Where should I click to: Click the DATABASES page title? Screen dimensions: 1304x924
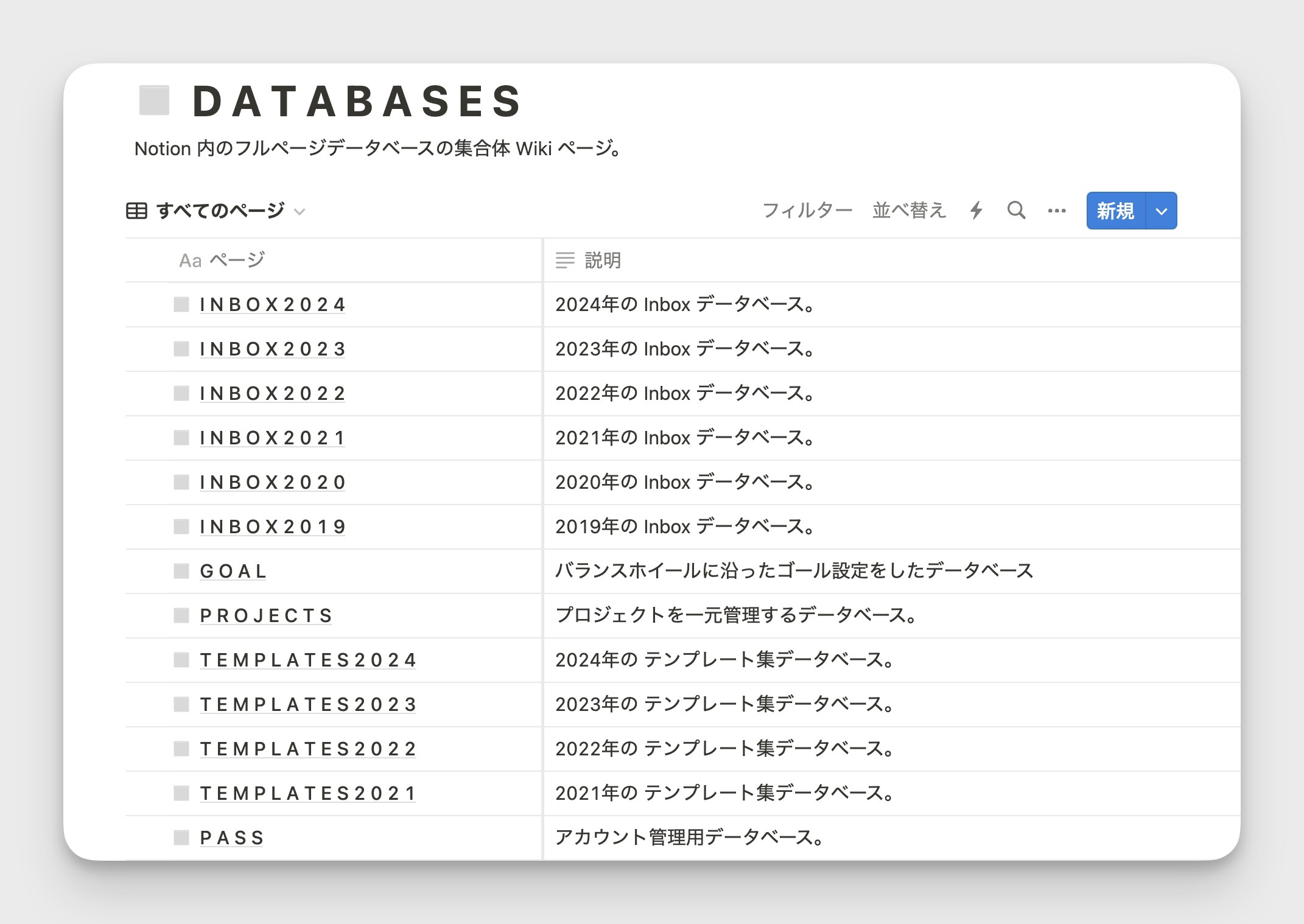[x=357, y=101]
